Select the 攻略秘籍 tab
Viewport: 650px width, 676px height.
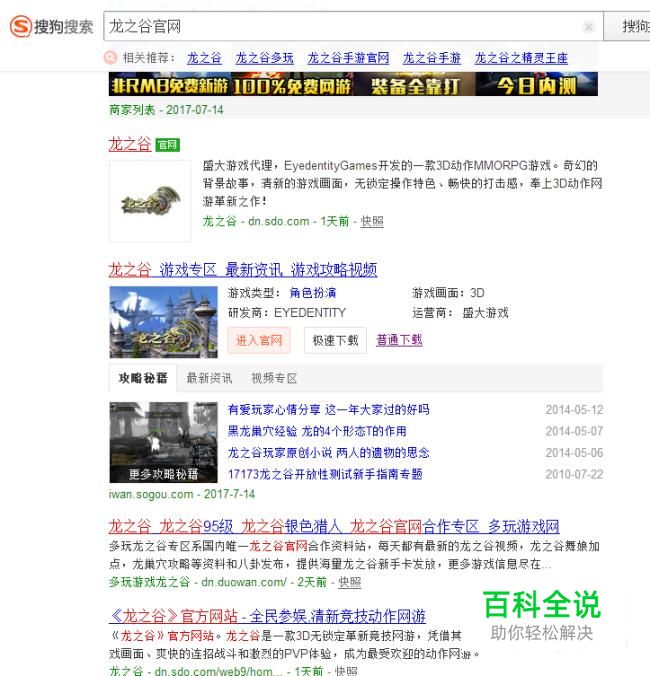tap(143, 378)
